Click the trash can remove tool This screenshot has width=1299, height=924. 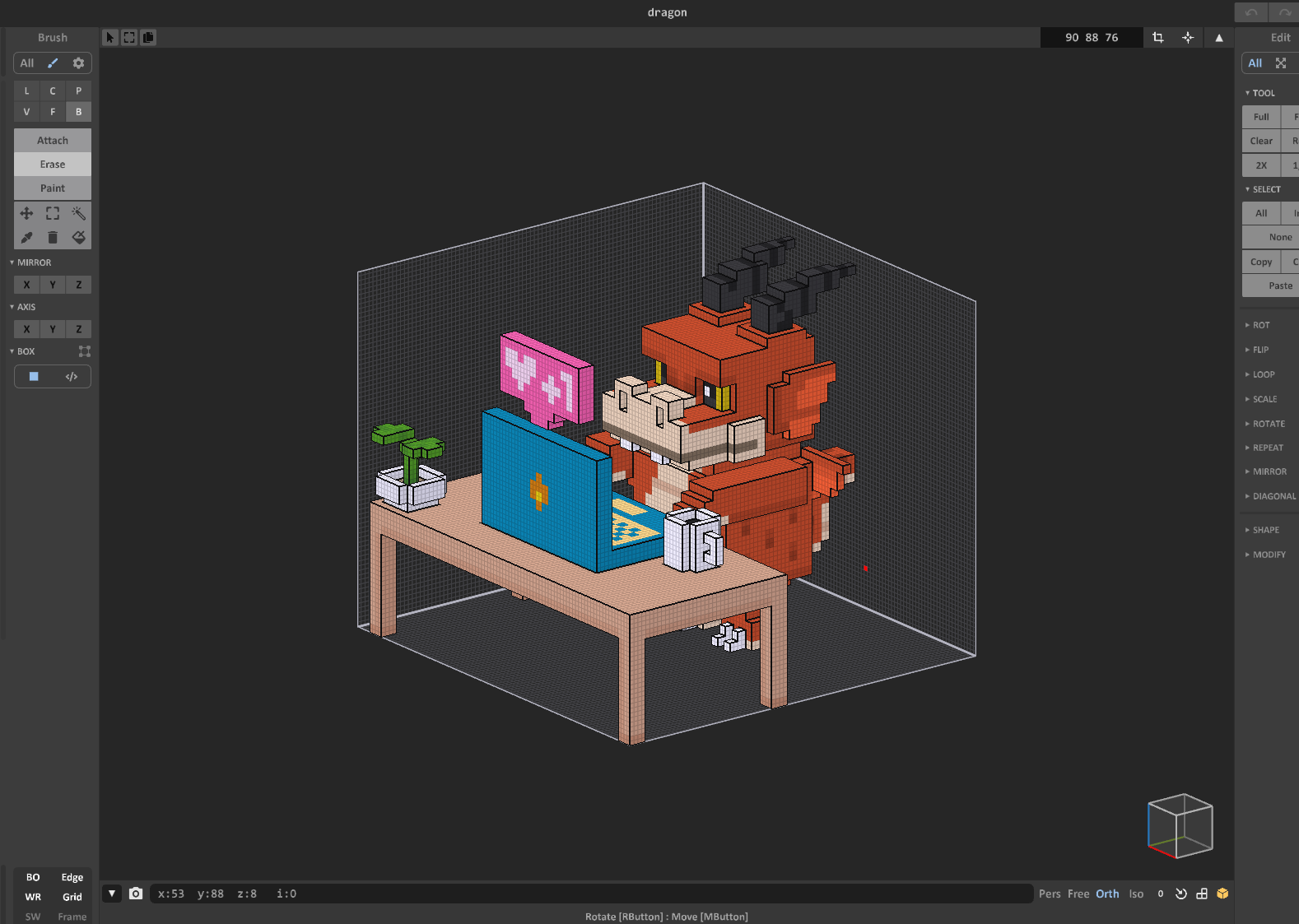[53, 237]
